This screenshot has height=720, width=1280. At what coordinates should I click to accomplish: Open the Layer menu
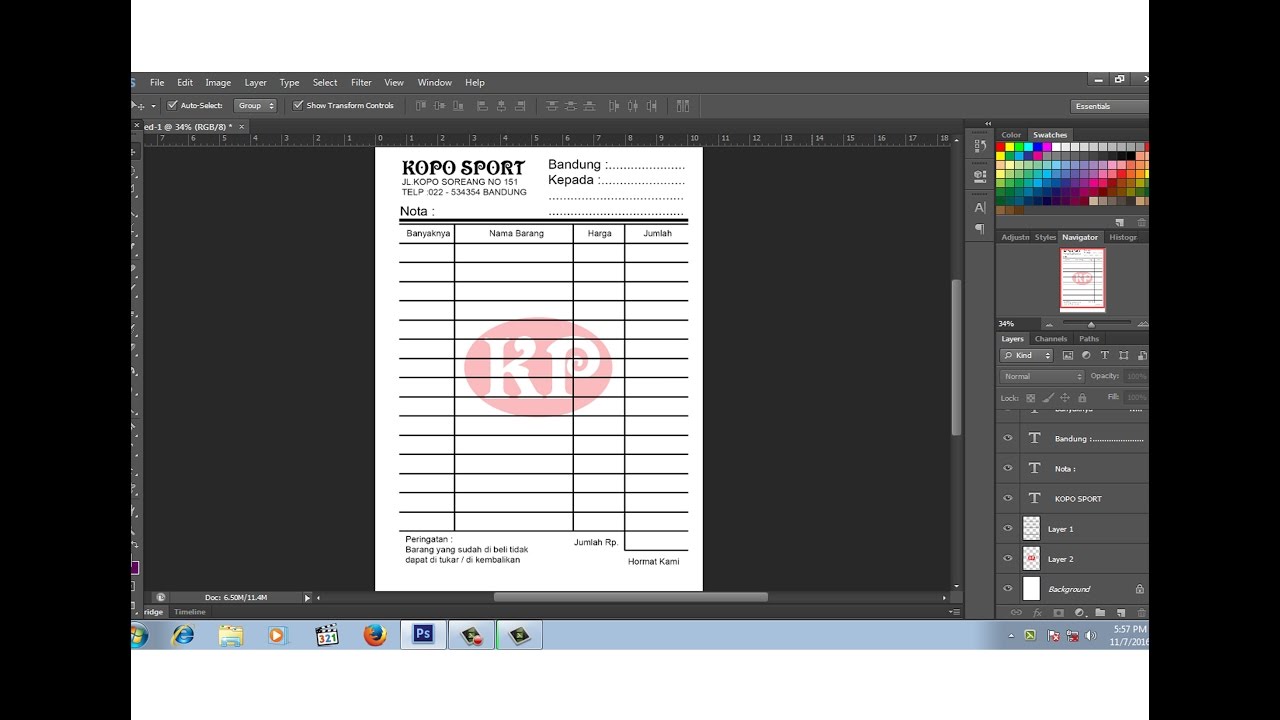(x=256, y=83)
